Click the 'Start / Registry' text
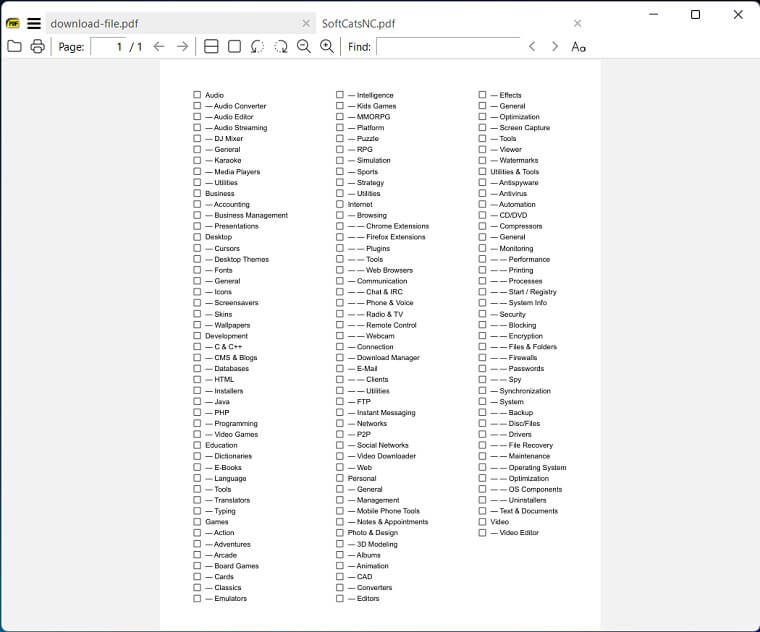 pos(532,292)
